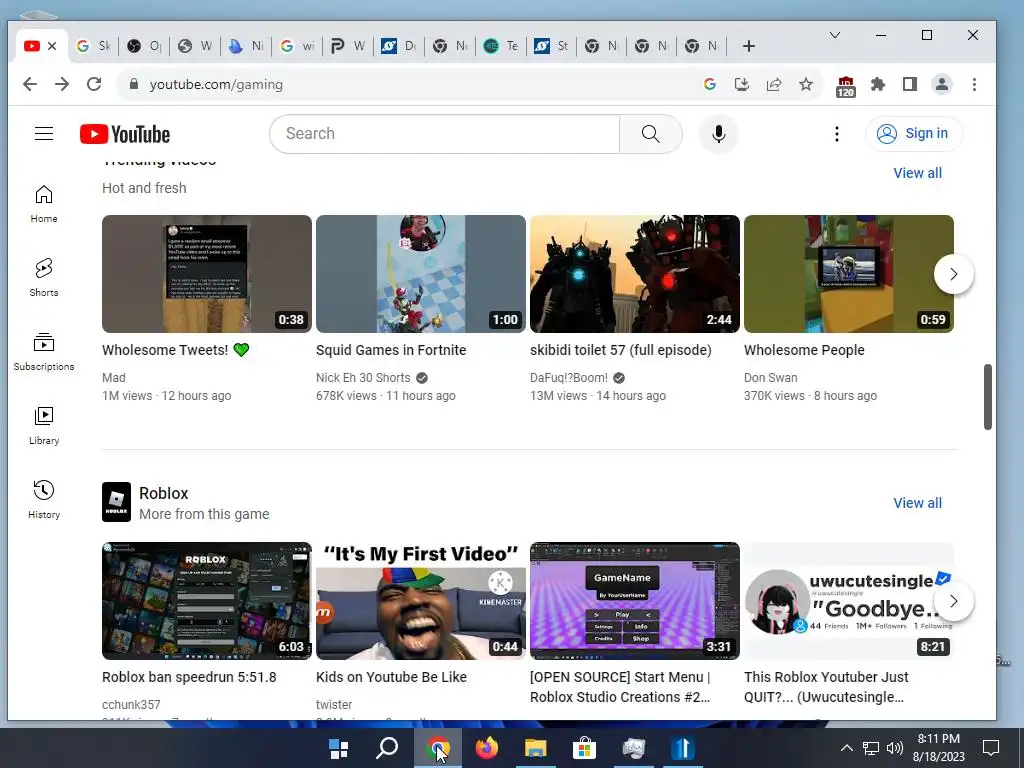Image resolution: width=1024 pixels, height=768 pixels.
Task: Open the Roblox game title link
Action: (x=163, y=493)
